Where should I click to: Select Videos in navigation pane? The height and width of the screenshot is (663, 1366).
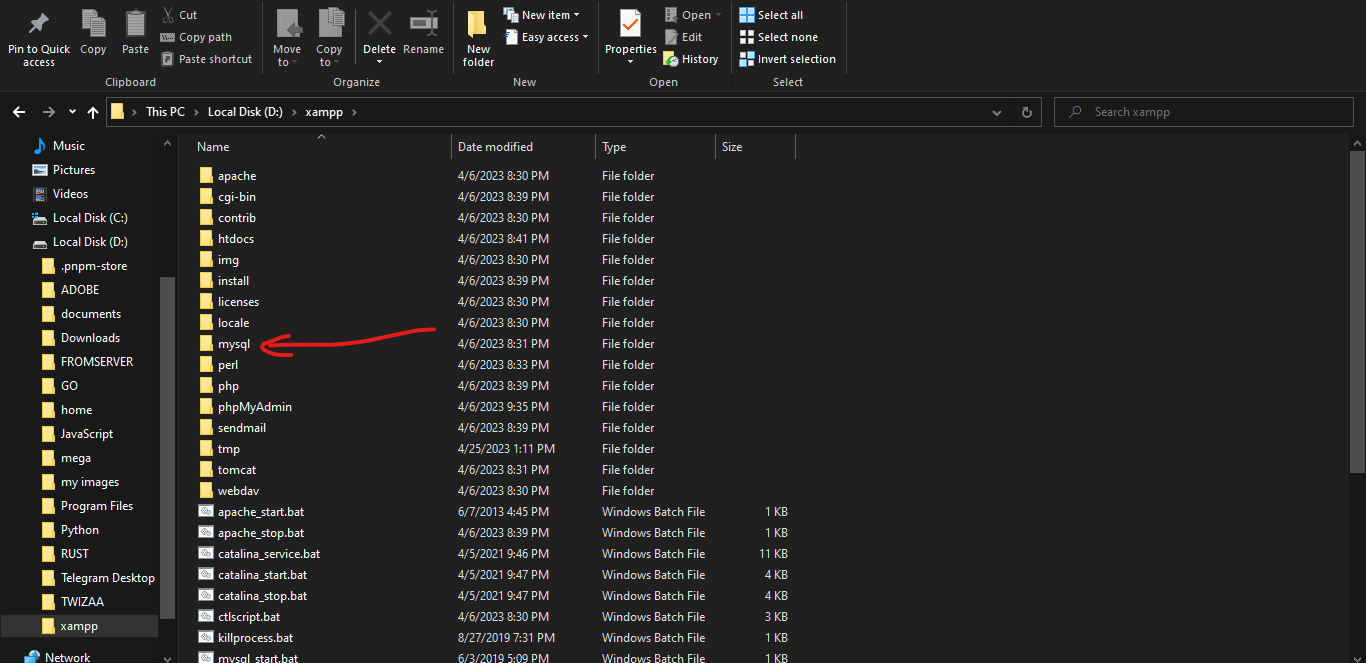click(x=70, y=194)
